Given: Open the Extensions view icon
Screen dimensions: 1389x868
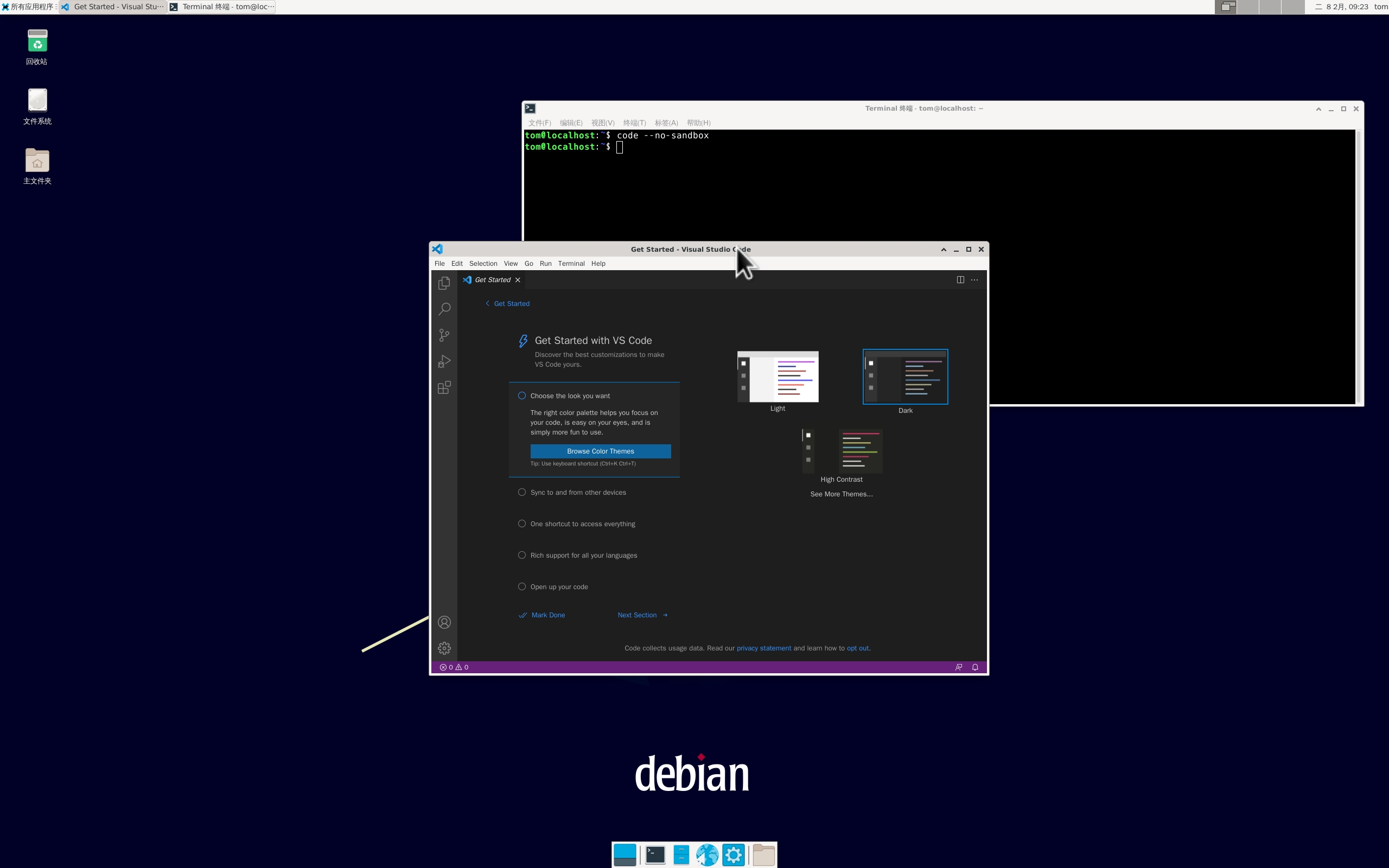Looking at the screenshot, I should (444, 387).
